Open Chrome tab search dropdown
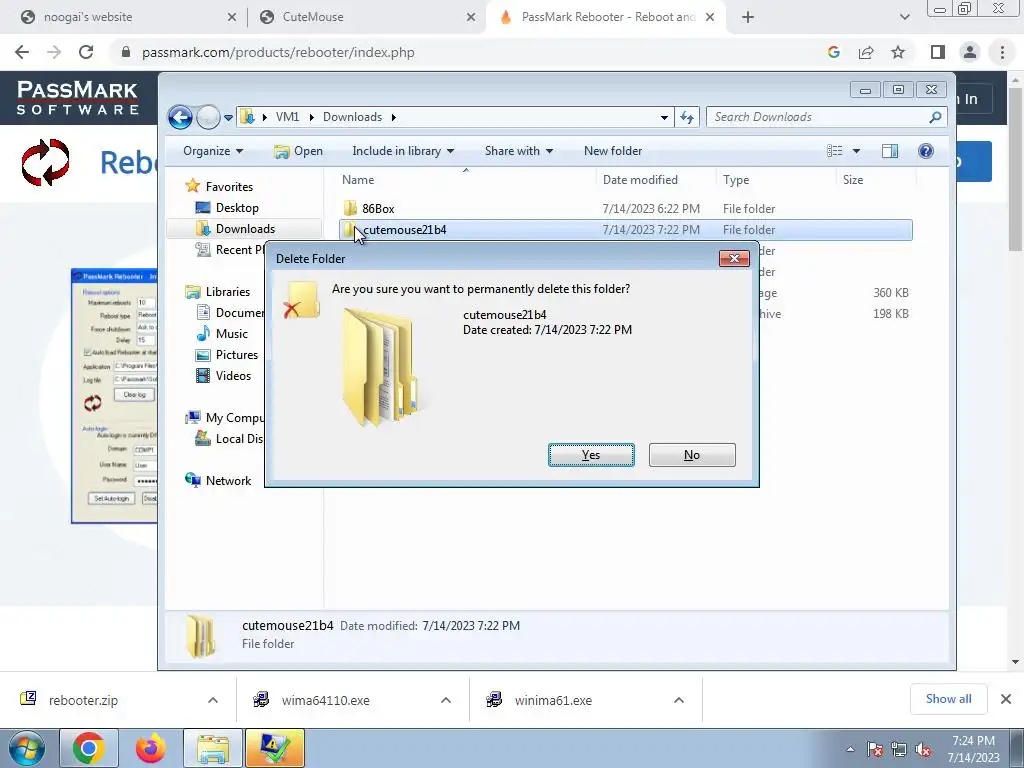The height and width of the screenshot is (768, 1024). click(904, 17)
